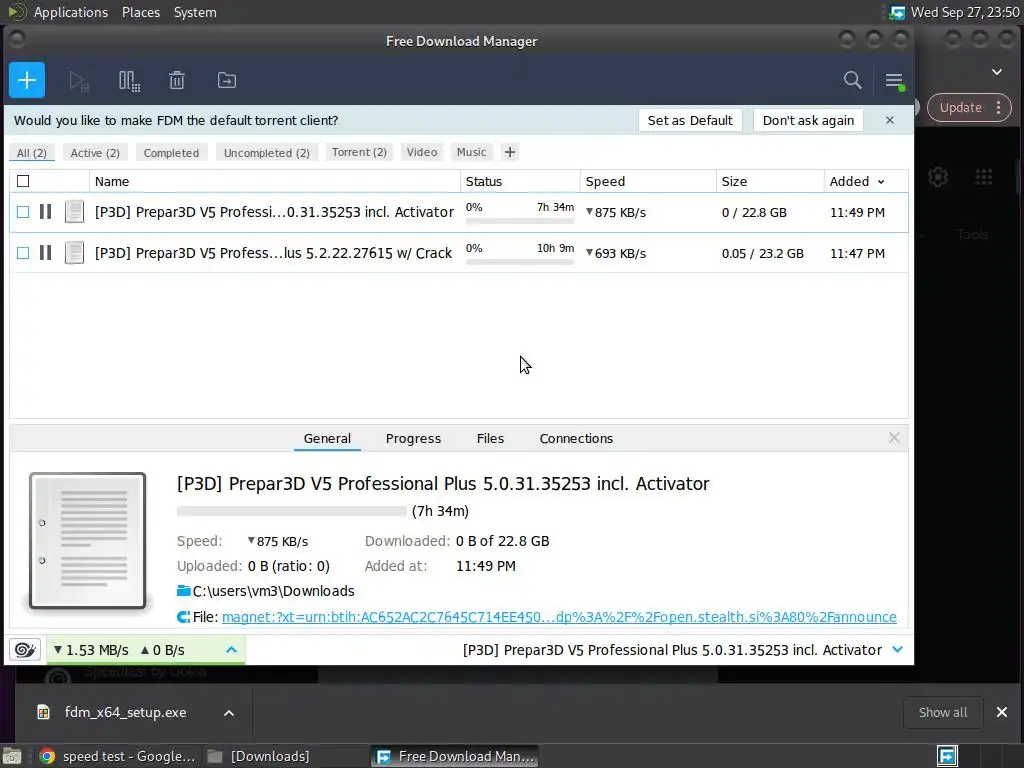Click the progress bar in General panel

point(291,511)
